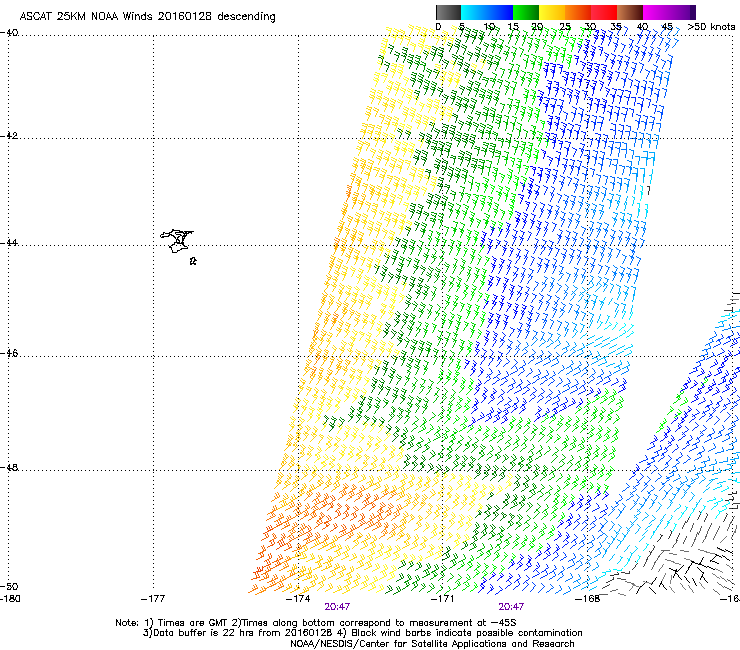Click the large Chatham Island coastline outline
The width and height of the screenshot is (740, 650).
click(177, 241)
